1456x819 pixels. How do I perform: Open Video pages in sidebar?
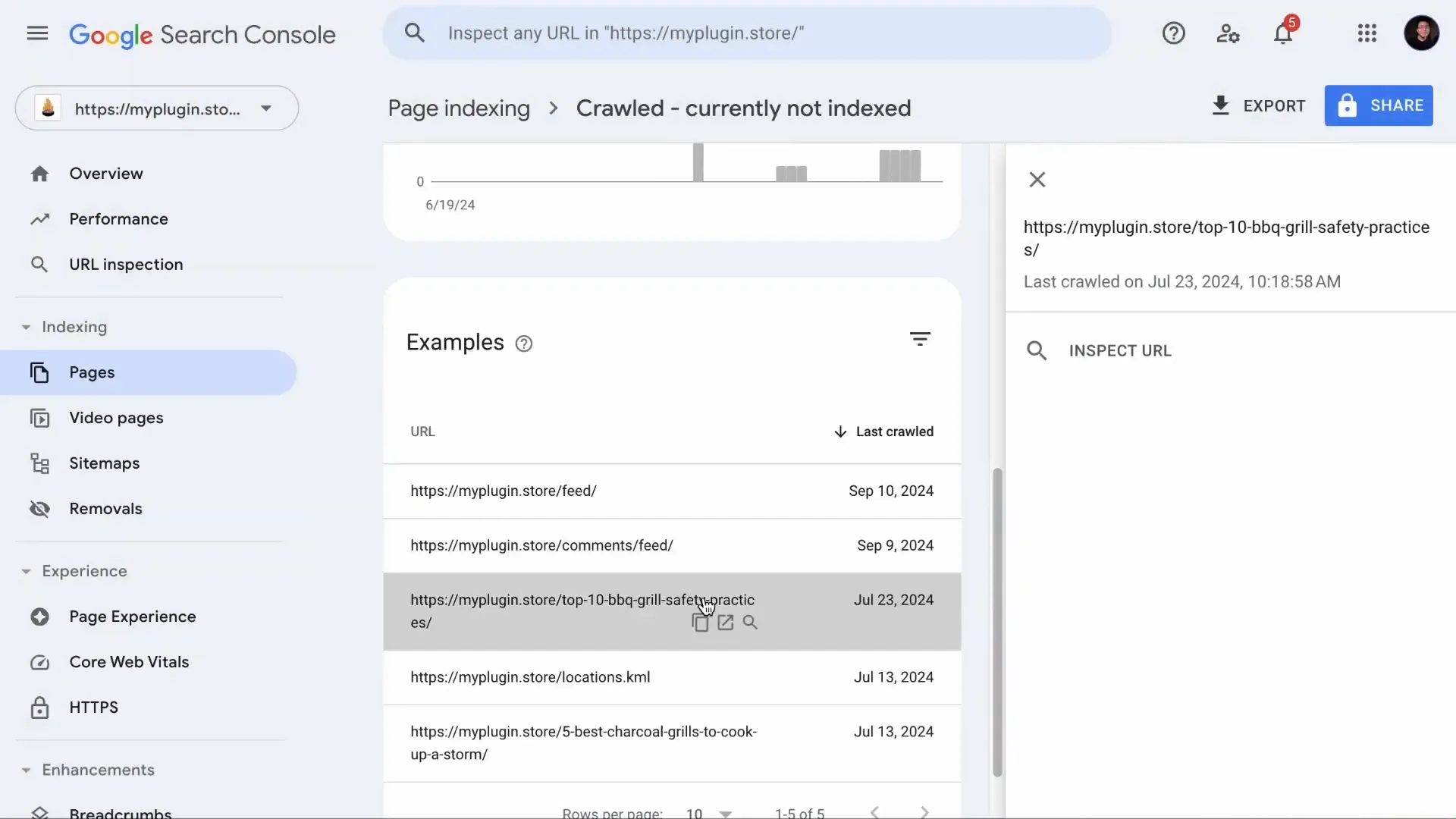[116, 418]
